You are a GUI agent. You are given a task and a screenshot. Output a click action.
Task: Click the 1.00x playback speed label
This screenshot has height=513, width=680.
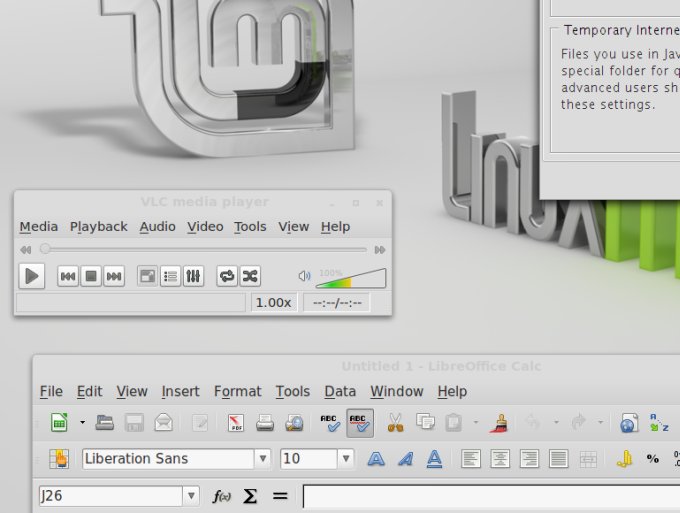[x=273, y=302]
